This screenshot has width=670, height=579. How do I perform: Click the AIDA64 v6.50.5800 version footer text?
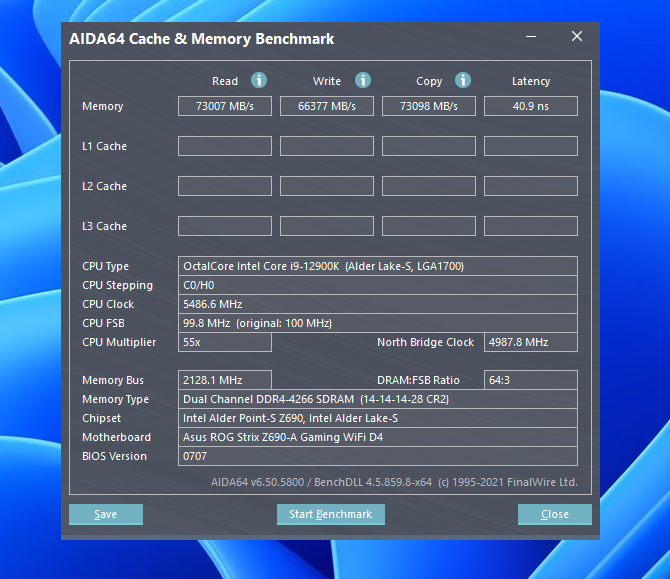(x=394, y=482)
